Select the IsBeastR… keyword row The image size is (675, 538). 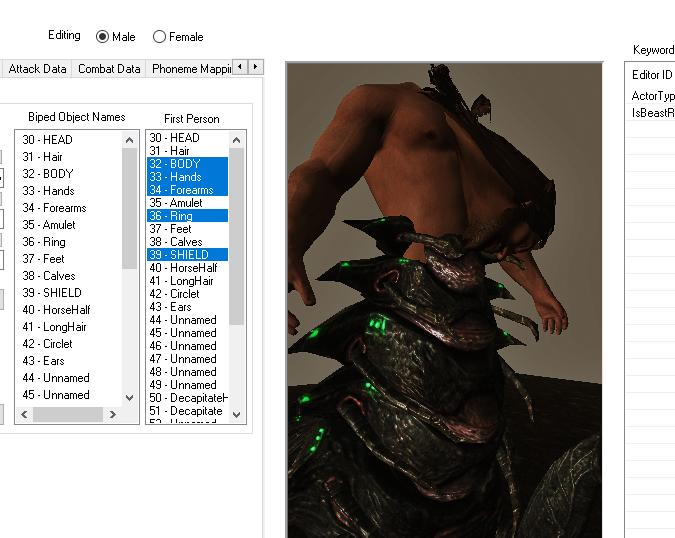point(650,112)
